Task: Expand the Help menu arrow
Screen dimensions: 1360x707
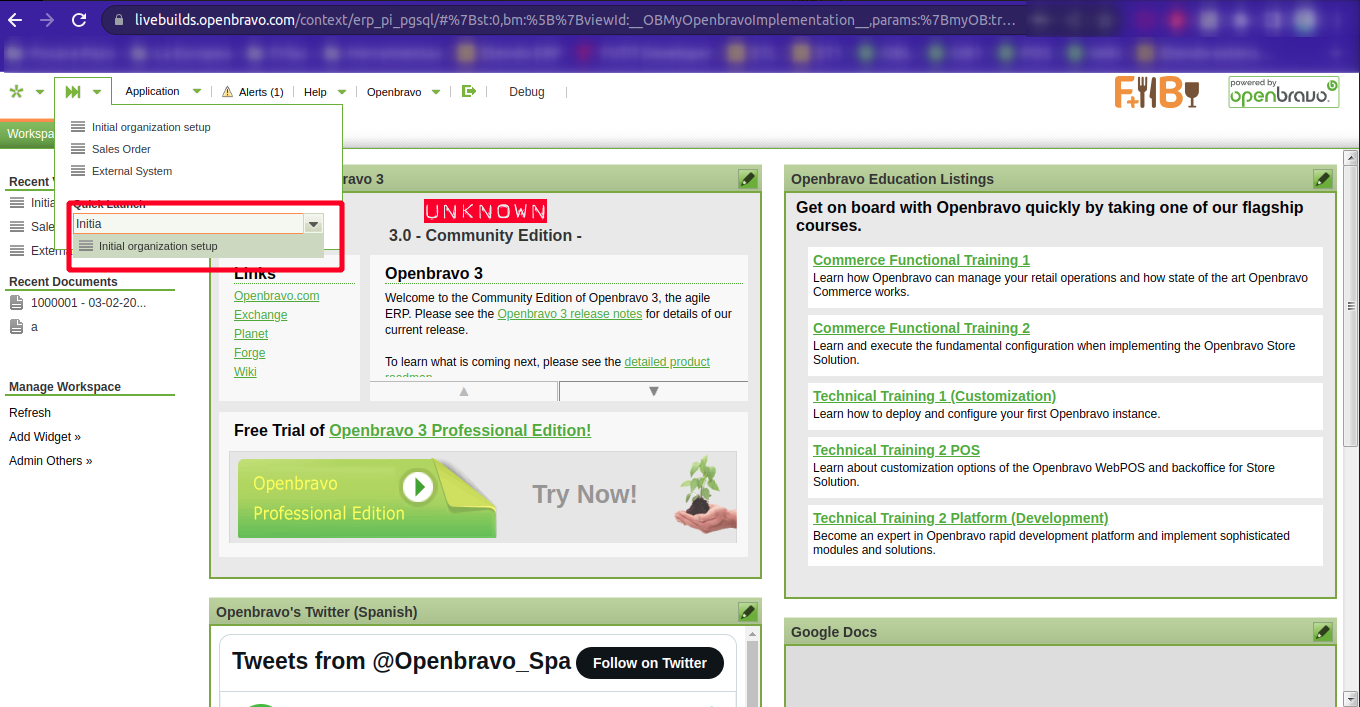Action: (342, 92)
